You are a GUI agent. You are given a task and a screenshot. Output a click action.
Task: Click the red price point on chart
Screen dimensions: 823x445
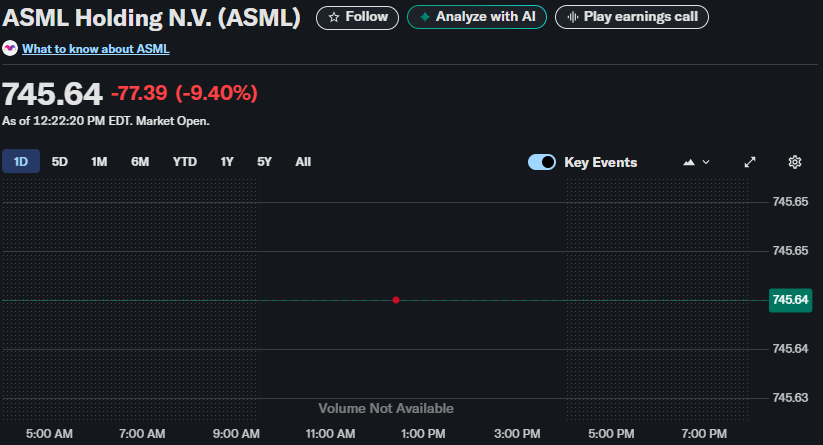click(x=396, y=300)
